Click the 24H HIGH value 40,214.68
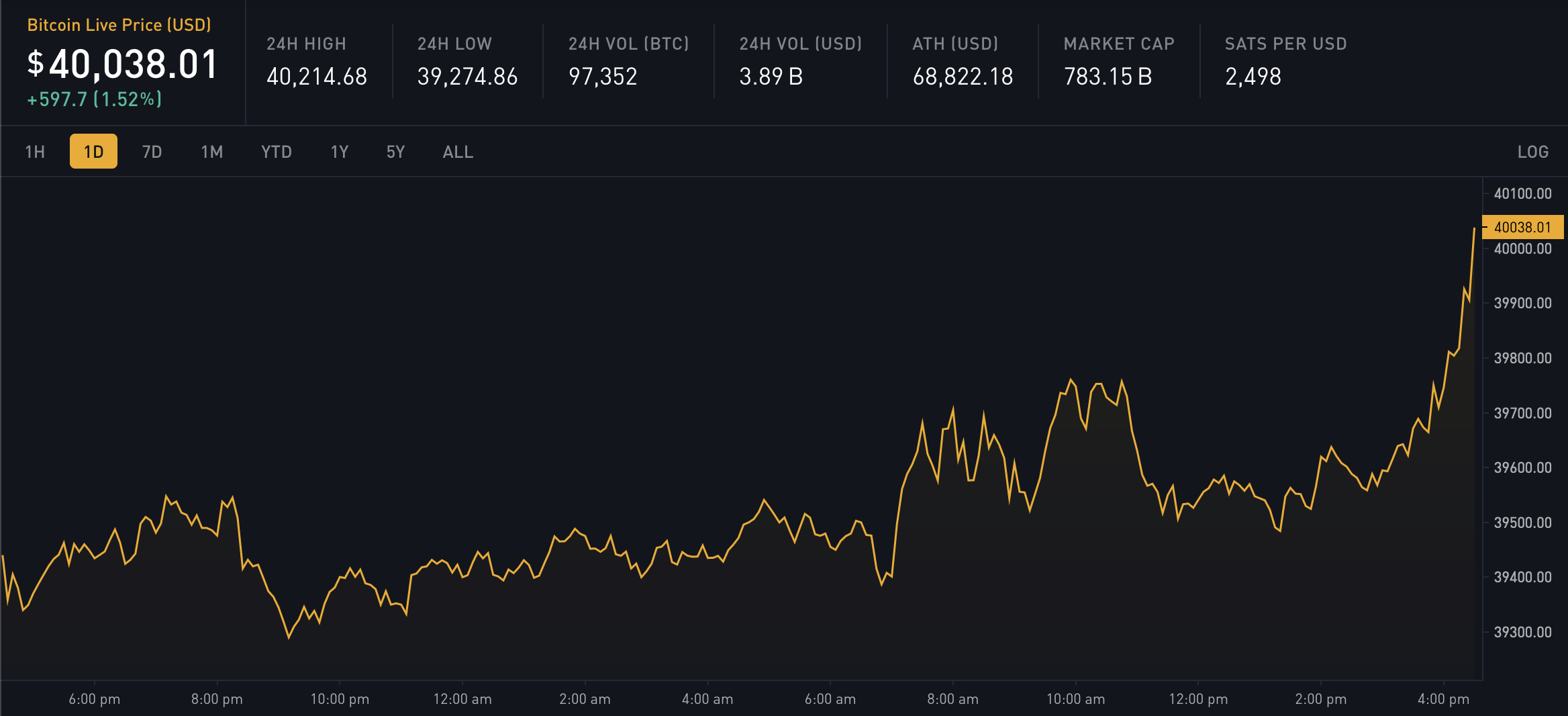Viewport: 1568px width, 716px height. (x=317, y=77)
